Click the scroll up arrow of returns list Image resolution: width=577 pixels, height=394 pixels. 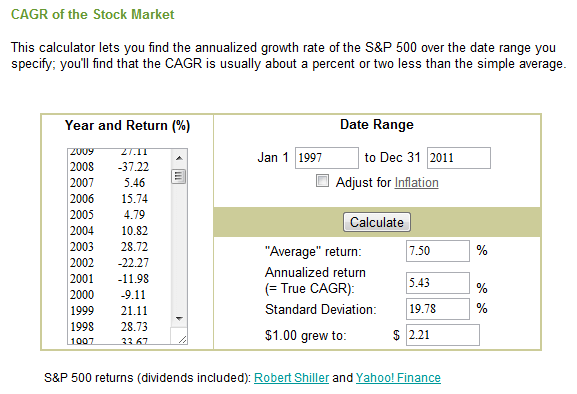point(179,158)
